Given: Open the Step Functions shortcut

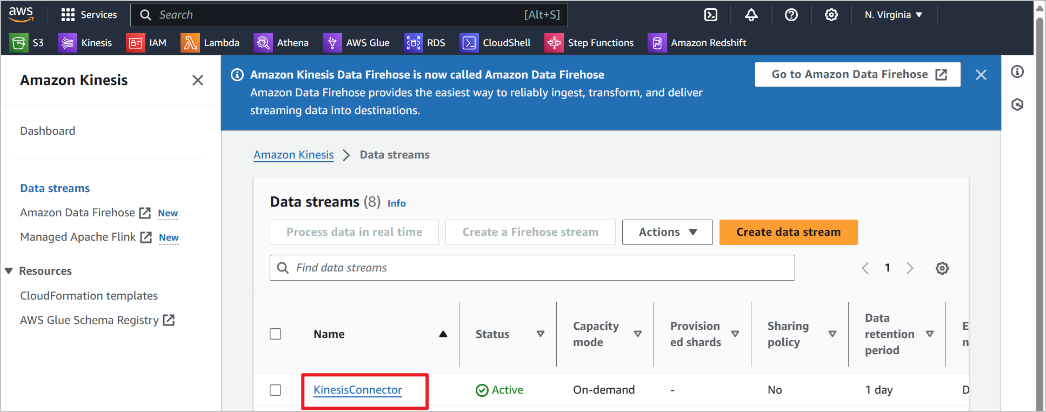Looking at the screenshot, I should click(x=590, y=43).
